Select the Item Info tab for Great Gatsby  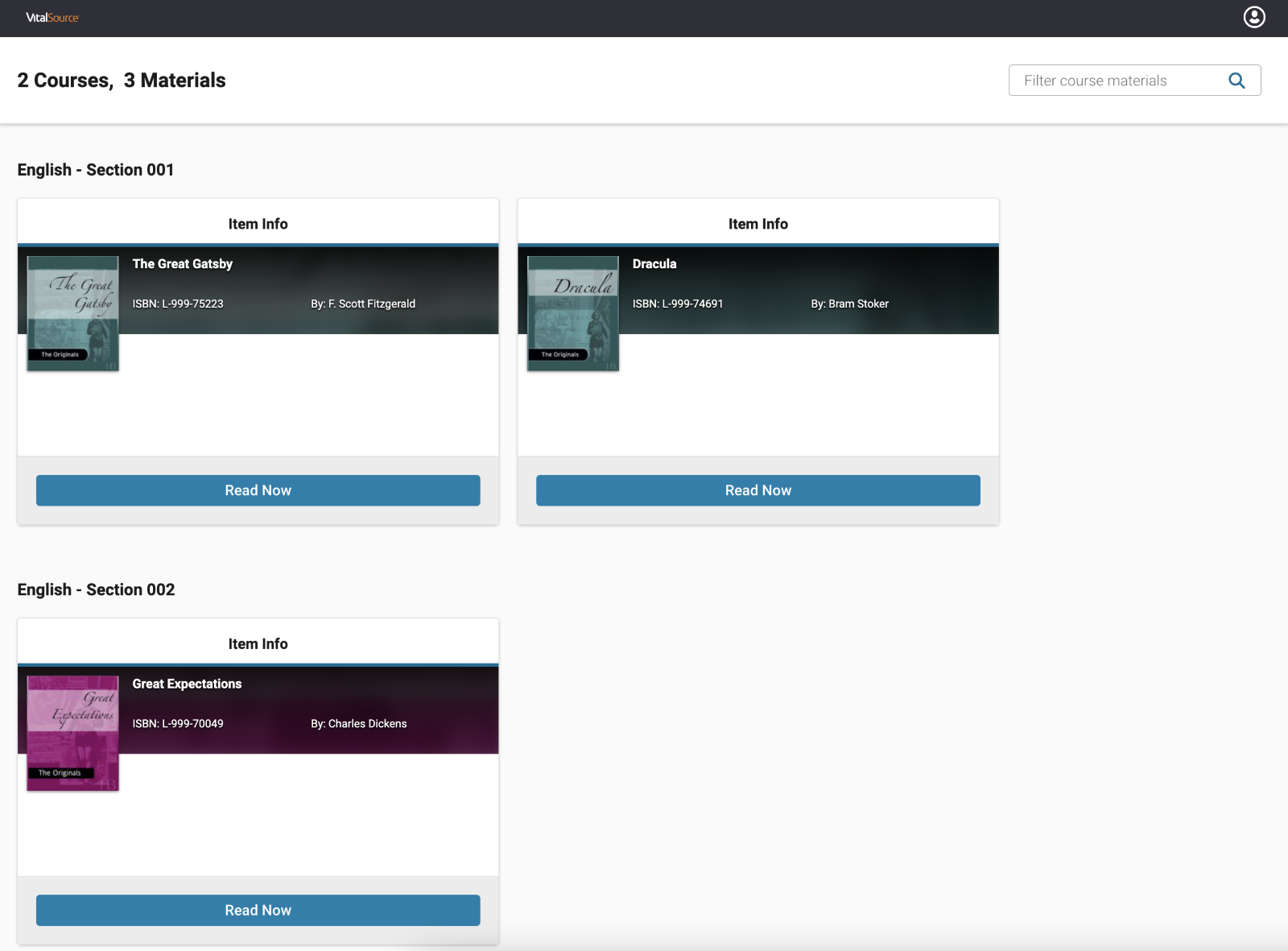coord(258,224)
